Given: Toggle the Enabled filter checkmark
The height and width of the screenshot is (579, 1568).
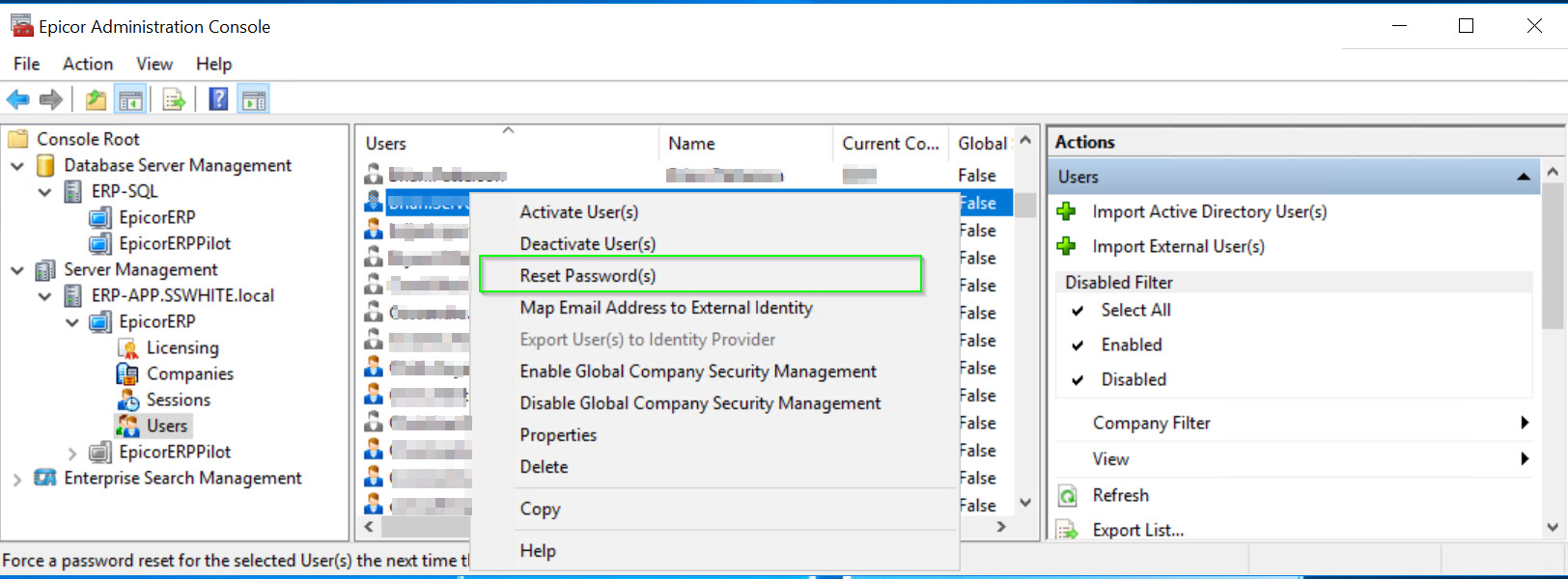Looking at the screenshot, I should 1078,345.
